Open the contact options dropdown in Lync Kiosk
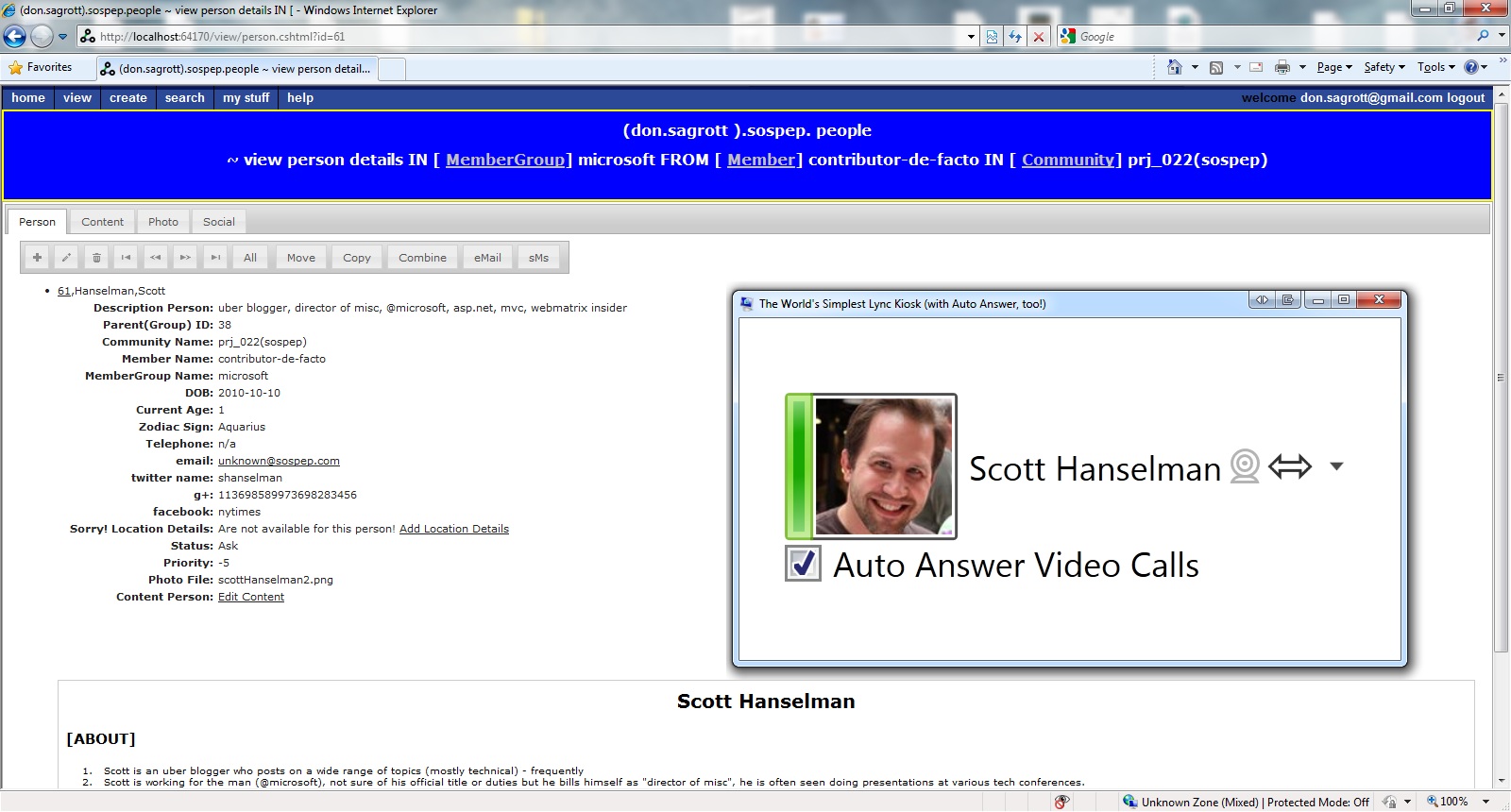 [x=1336, y=466]
